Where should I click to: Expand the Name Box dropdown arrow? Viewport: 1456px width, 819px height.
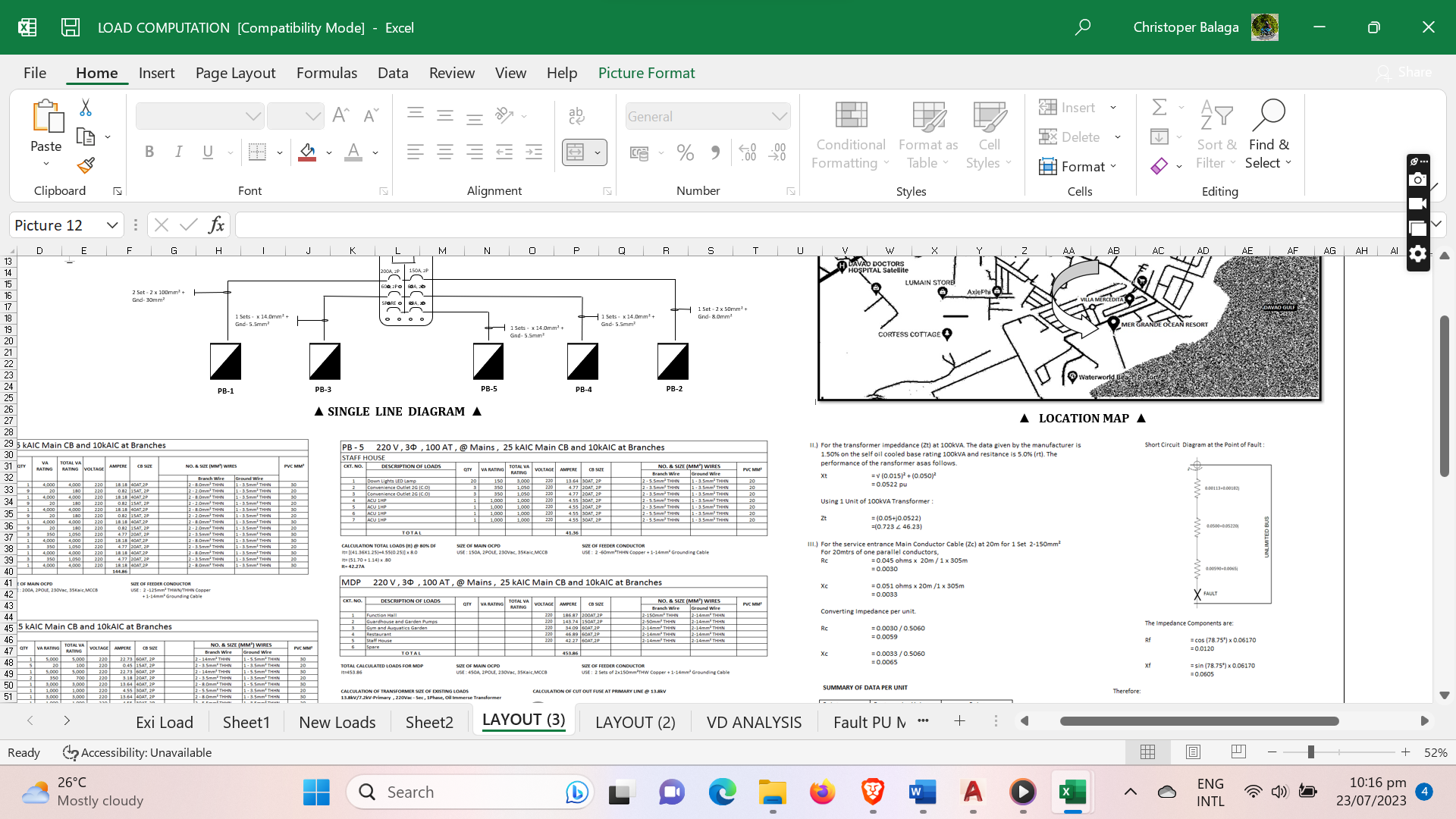112,225
